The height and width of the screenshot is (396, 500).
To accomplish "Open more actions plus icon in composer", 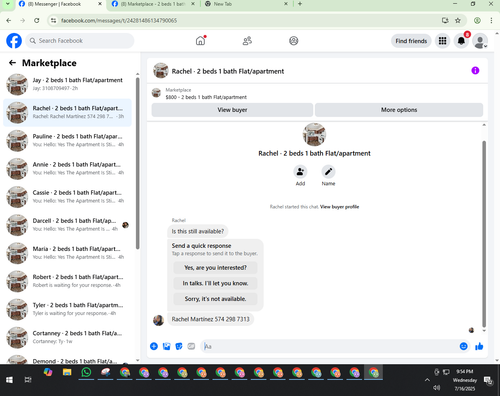I will (x=154, y=346).
